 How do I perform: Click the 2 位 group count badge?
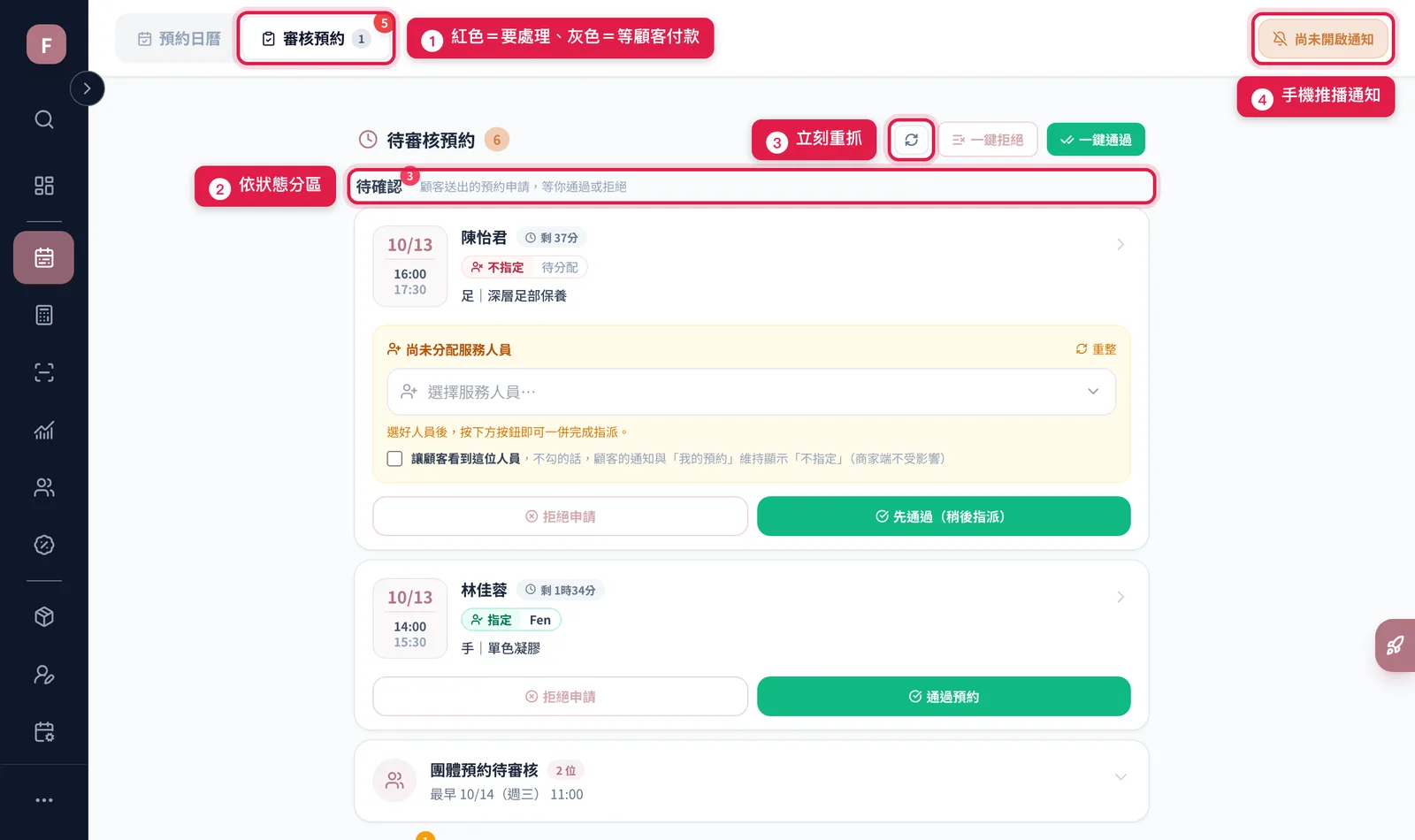click(x=566, y=771)
